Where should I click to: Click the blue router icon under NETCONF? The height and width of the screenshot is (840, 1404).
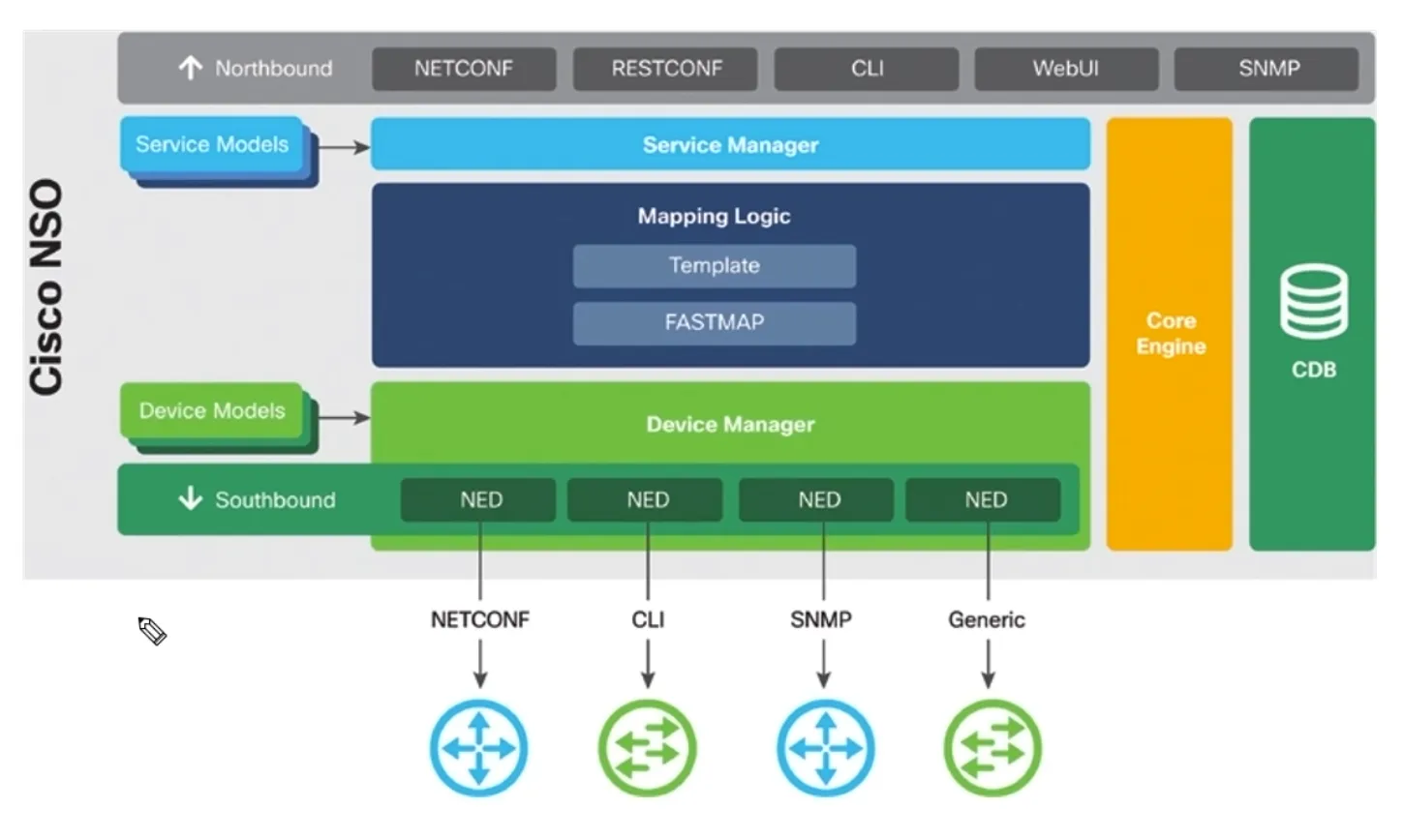(478, 748)
